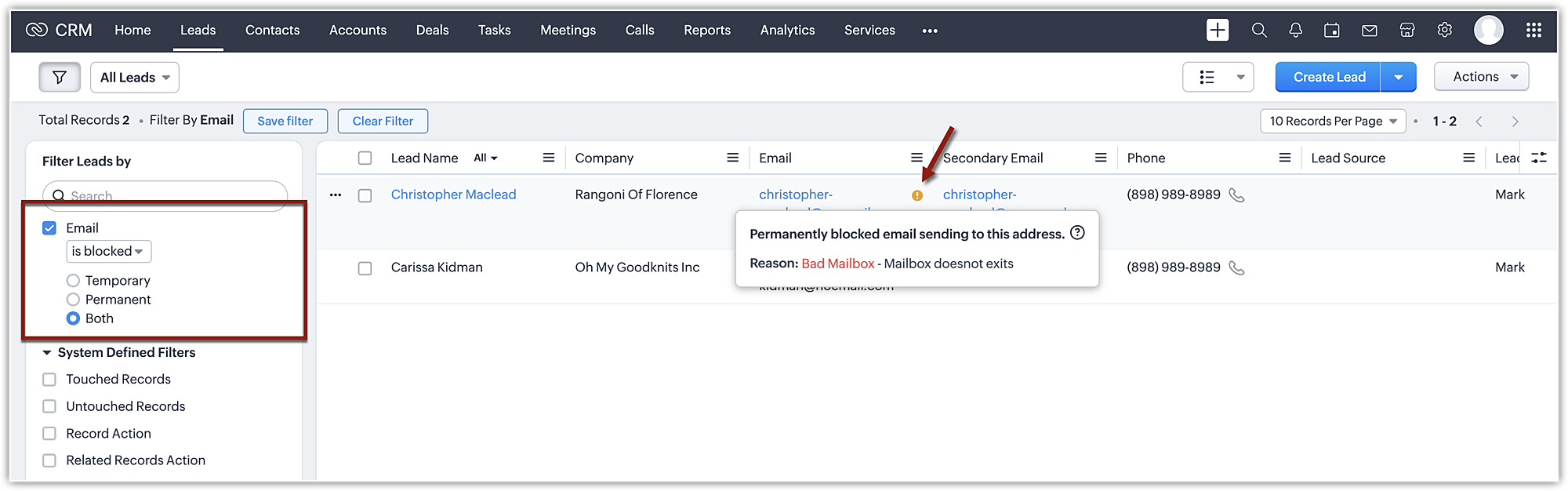Expand the 10 Records Per Page dropdown
Image resolution: width=1568 pixels, height=491 pixels.
click(1333, 122)
